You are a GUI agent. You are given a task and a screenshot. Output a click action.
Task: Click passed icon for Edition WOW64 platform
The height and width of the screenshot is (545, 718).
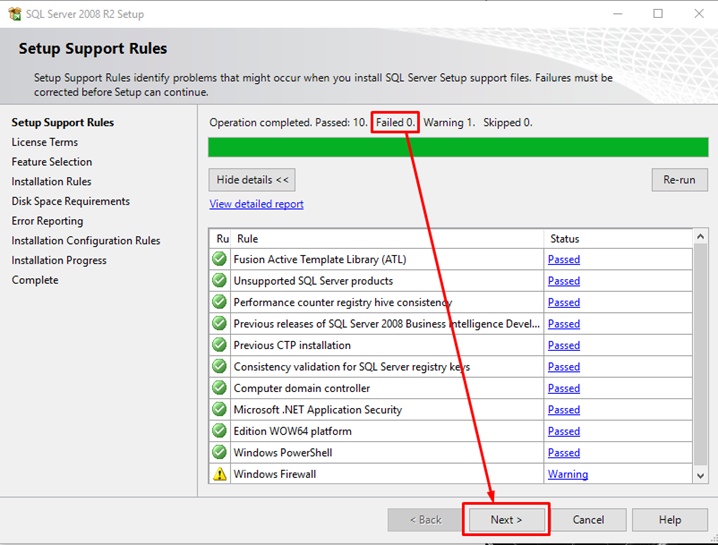[219, 431]
